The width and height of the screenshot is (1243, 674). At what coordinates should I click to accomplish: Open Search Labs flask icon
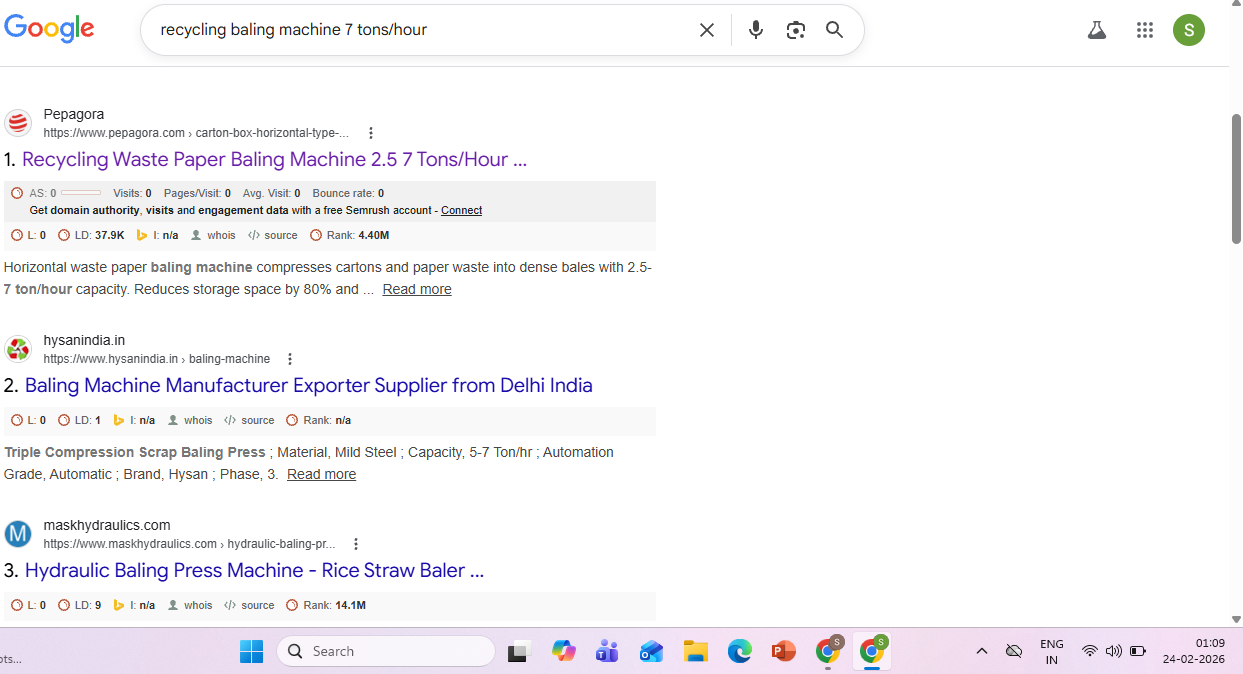coord(1097,30)
